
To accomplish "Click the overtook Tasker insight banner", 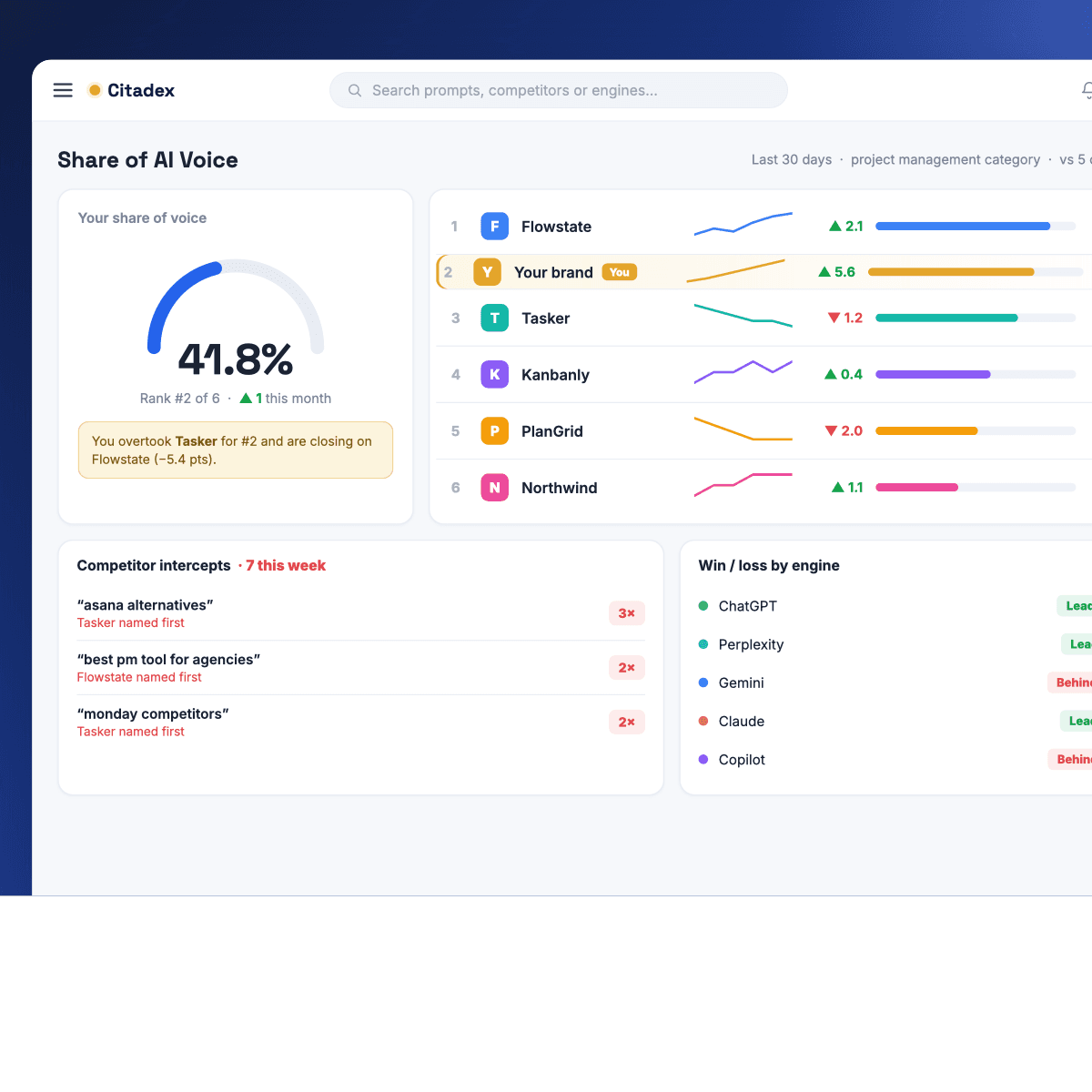I will pyautogui.click(x=236, y=450).
